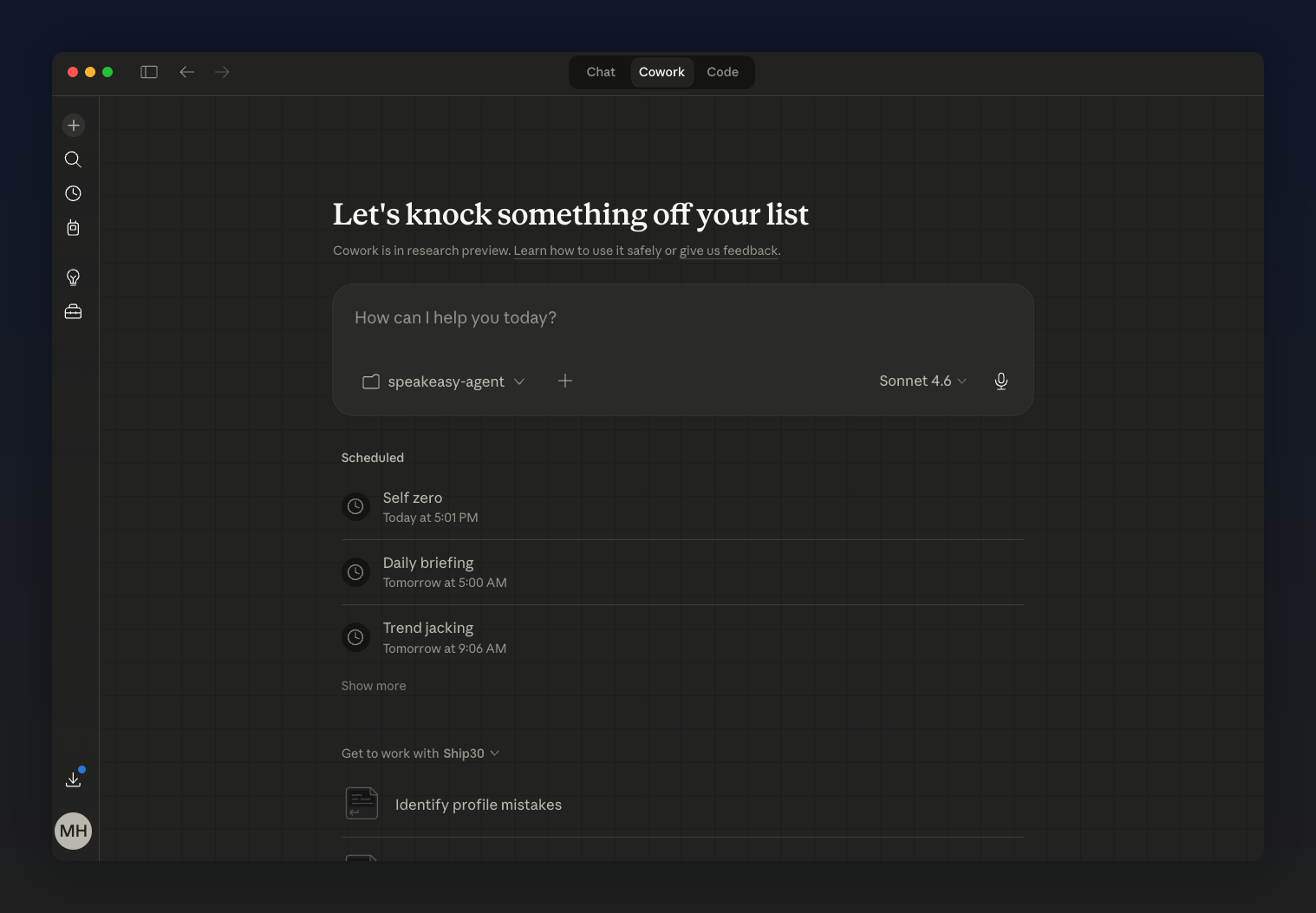Click the download update icon

(x=74, y=779)
